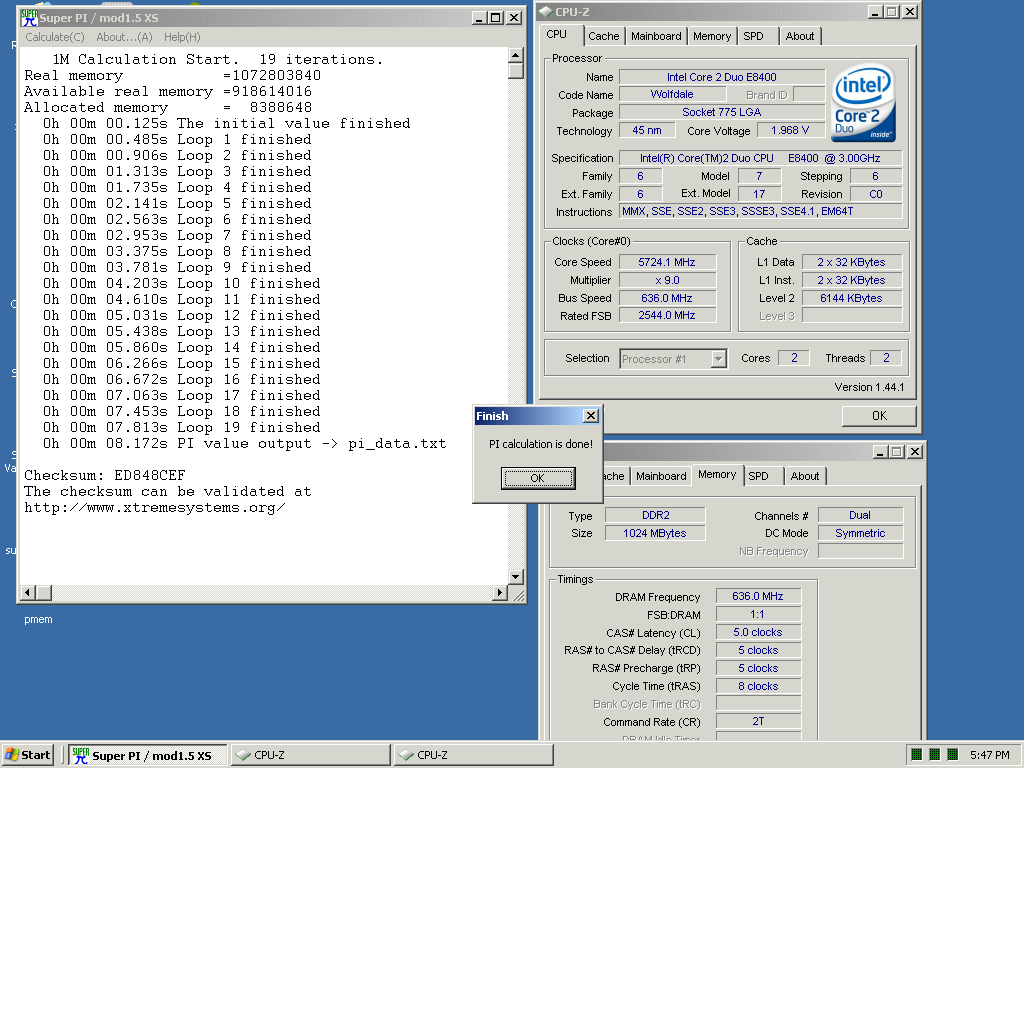Click the Bus Speed 636.0 MHz field
The width and height of the screenshot is (1024, 1024).
coord(667,298)
